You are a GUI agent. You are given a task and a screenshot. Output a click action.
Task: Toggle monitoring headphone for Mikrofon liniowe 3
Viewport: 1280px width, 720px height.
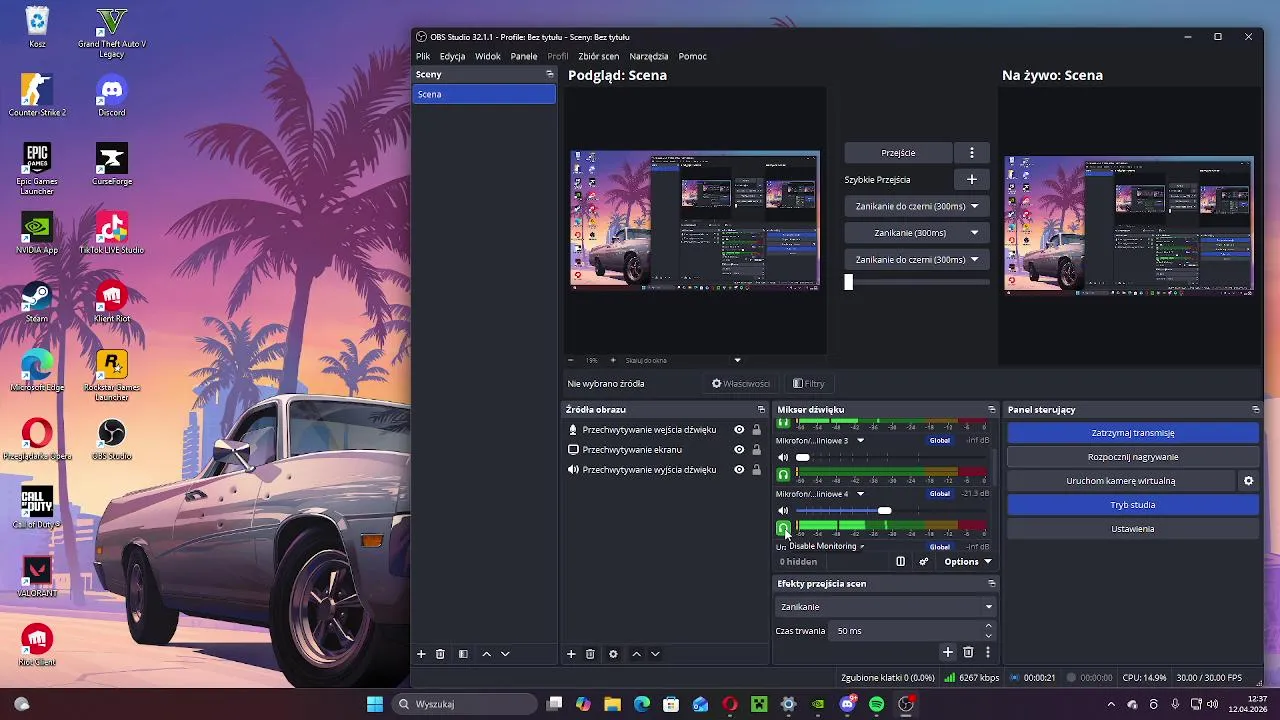click(783, 474)
